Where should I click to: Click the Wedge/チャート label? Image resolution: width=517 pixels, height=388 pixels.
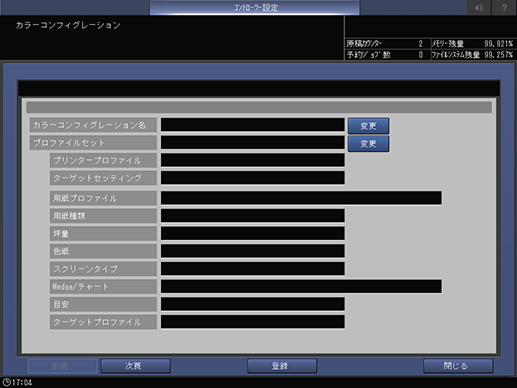pyautogui.click(x=103, y=286)
